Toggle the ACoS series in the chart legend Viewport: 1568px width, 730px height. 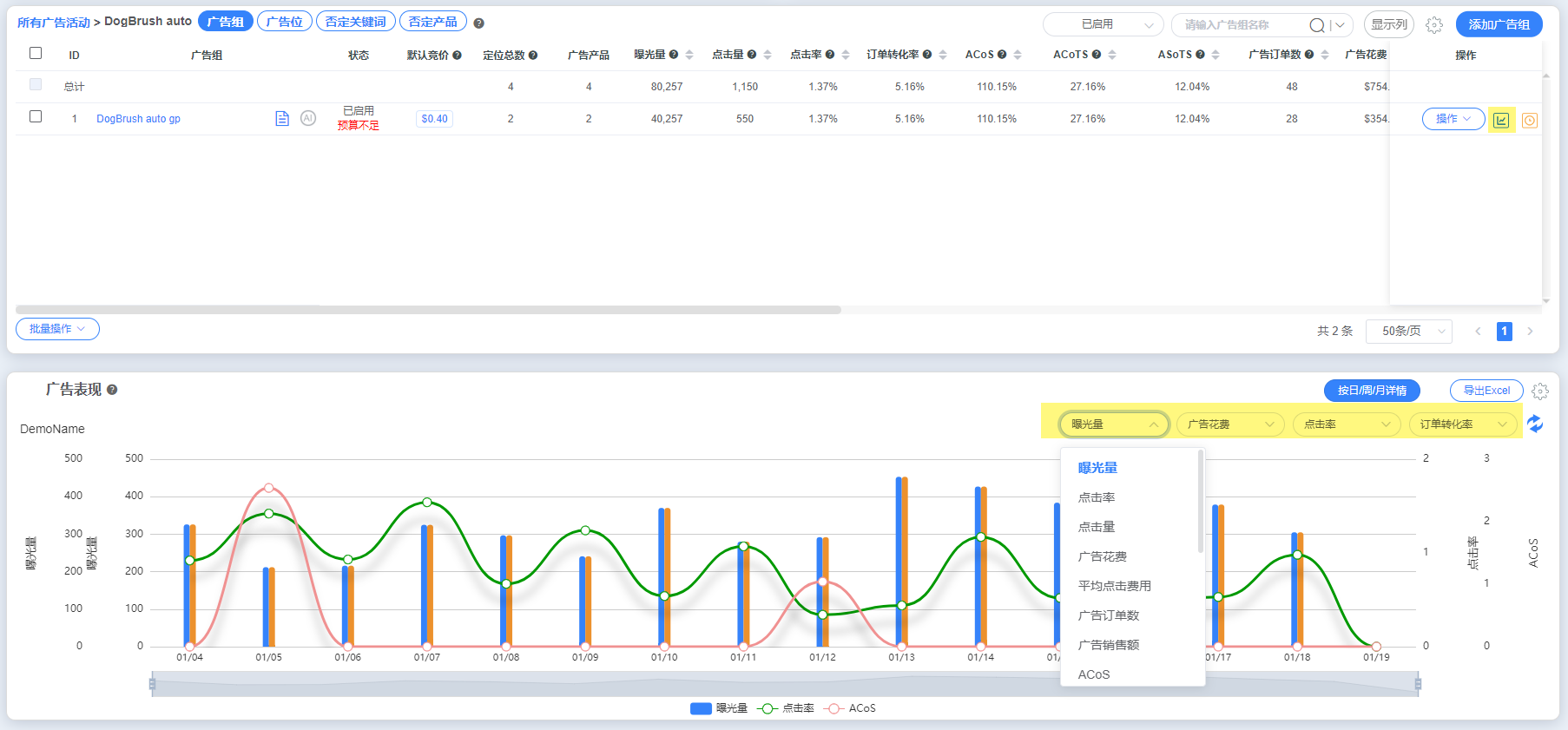coord(849,708)
